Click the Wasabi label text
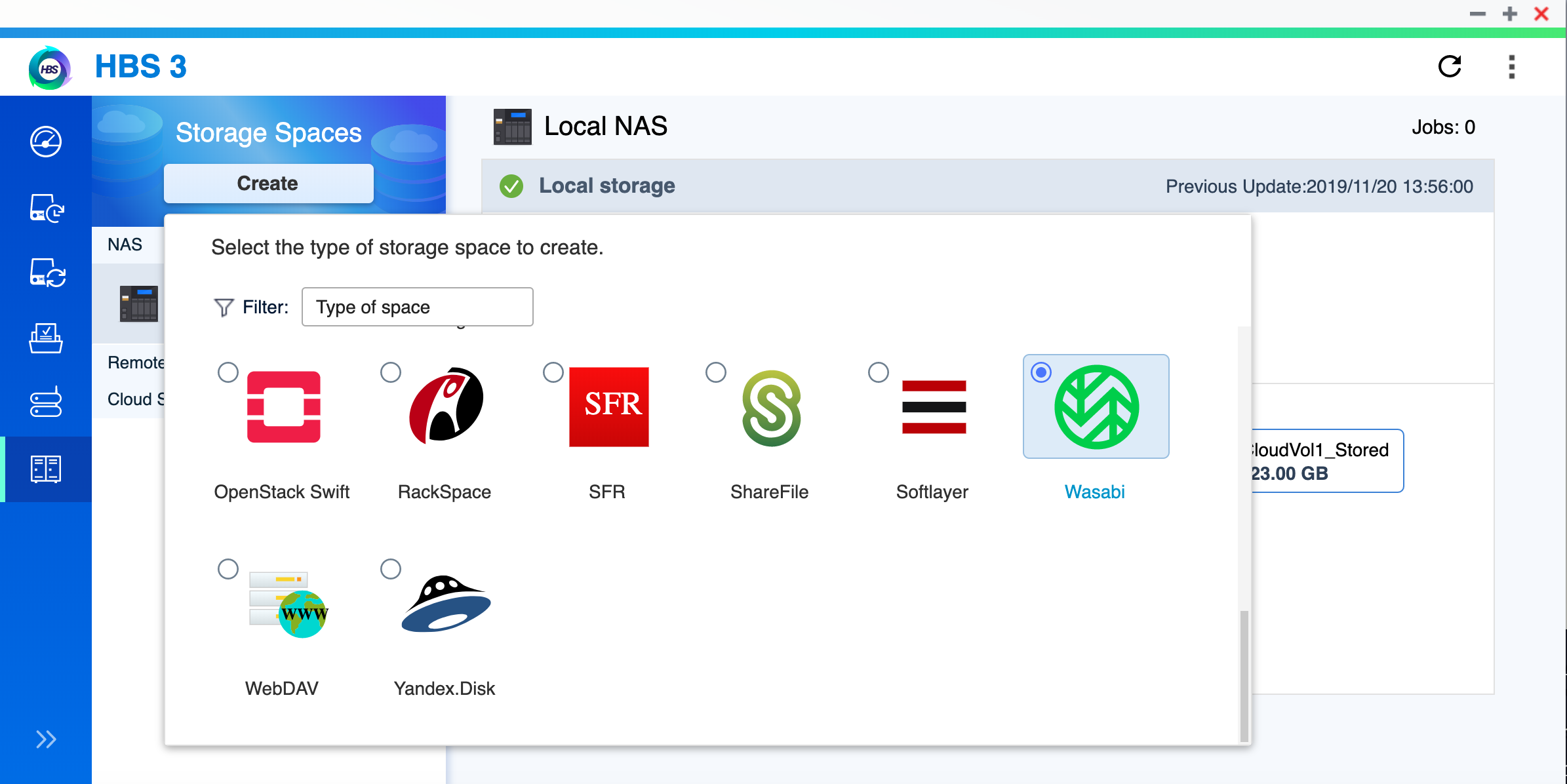 click(x=1095, y=492)
